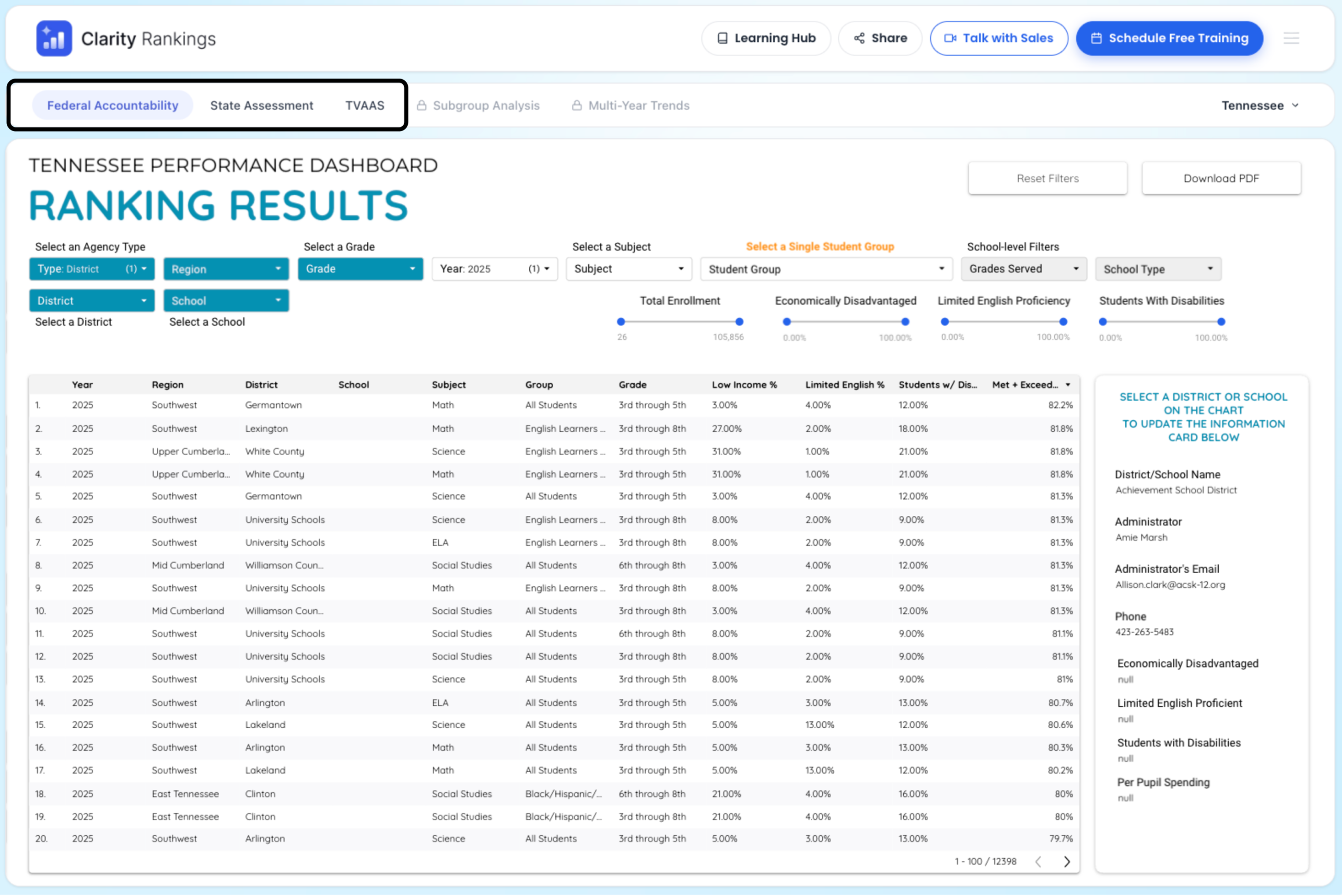This screenshot has width=1342, height=896.
Task: Expand the Grade filter dropdown
Action: click(361, 268)
